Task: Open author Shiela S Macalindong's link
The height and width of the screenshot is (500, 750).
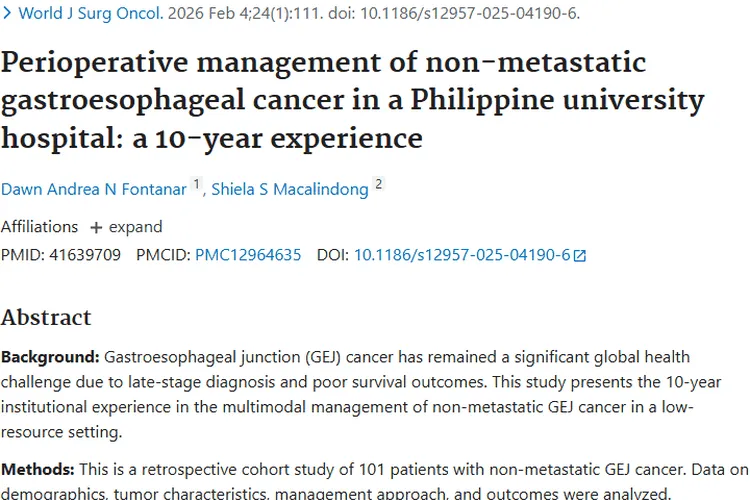Action: (289, 189)
